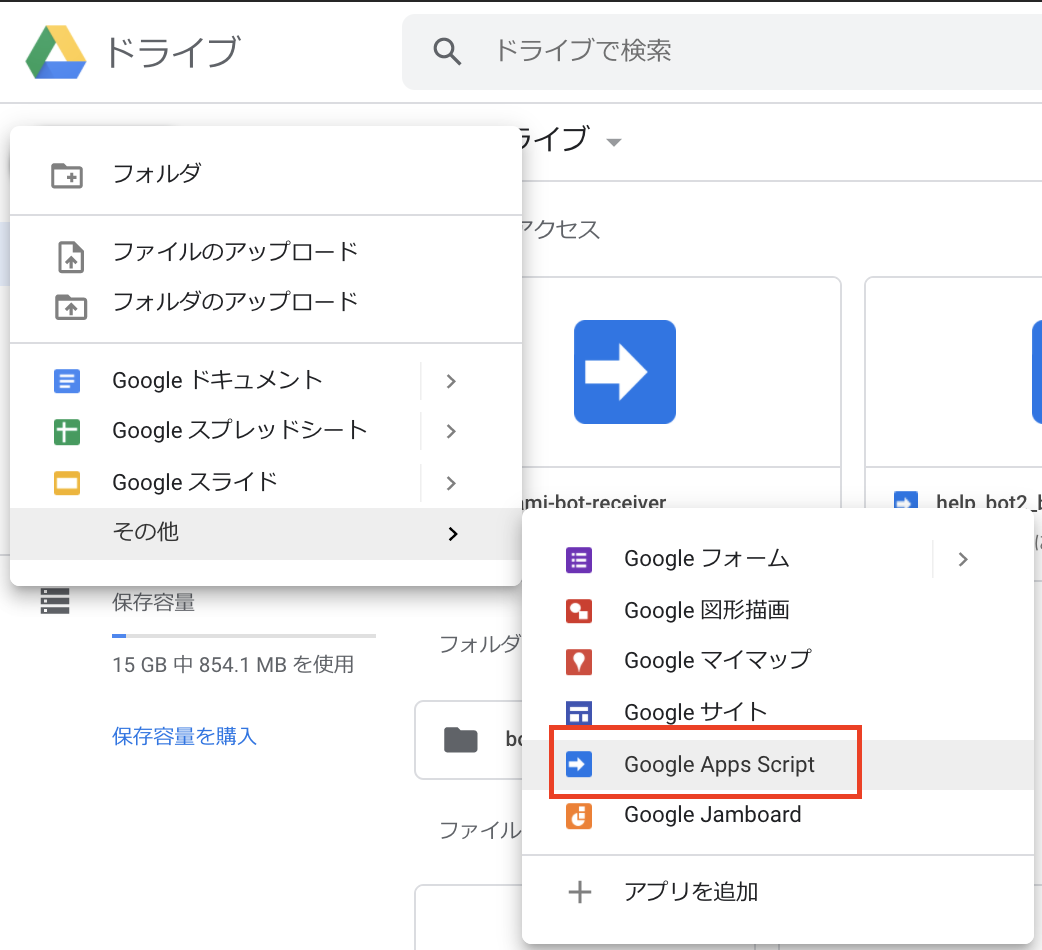Expand the Google ドキュメント submenu chevron
Image resolution: width=1042 pixels, height=950 pixels.
pos(450,381)
